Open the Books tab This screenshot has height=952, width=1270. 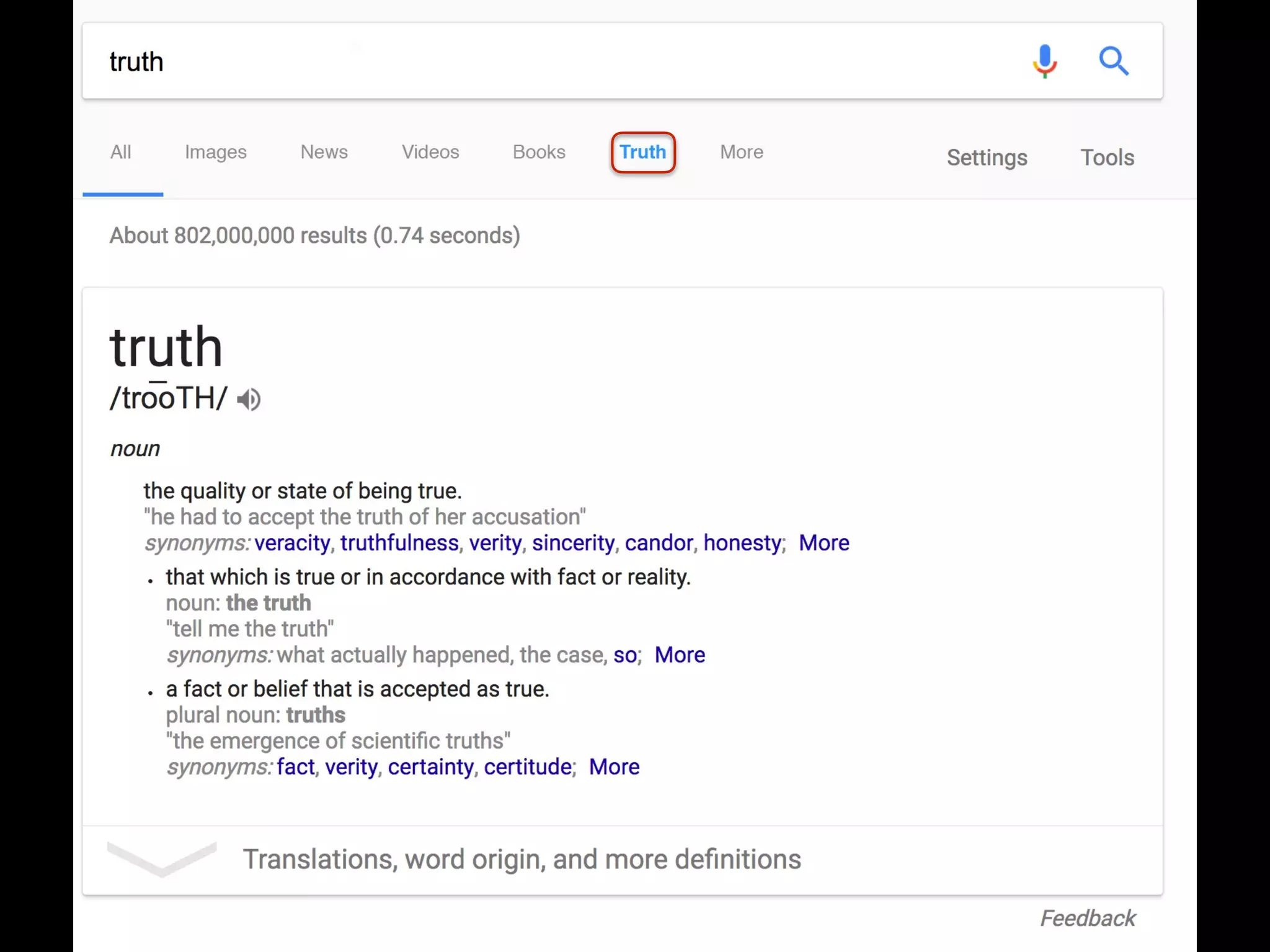point(539,152)
